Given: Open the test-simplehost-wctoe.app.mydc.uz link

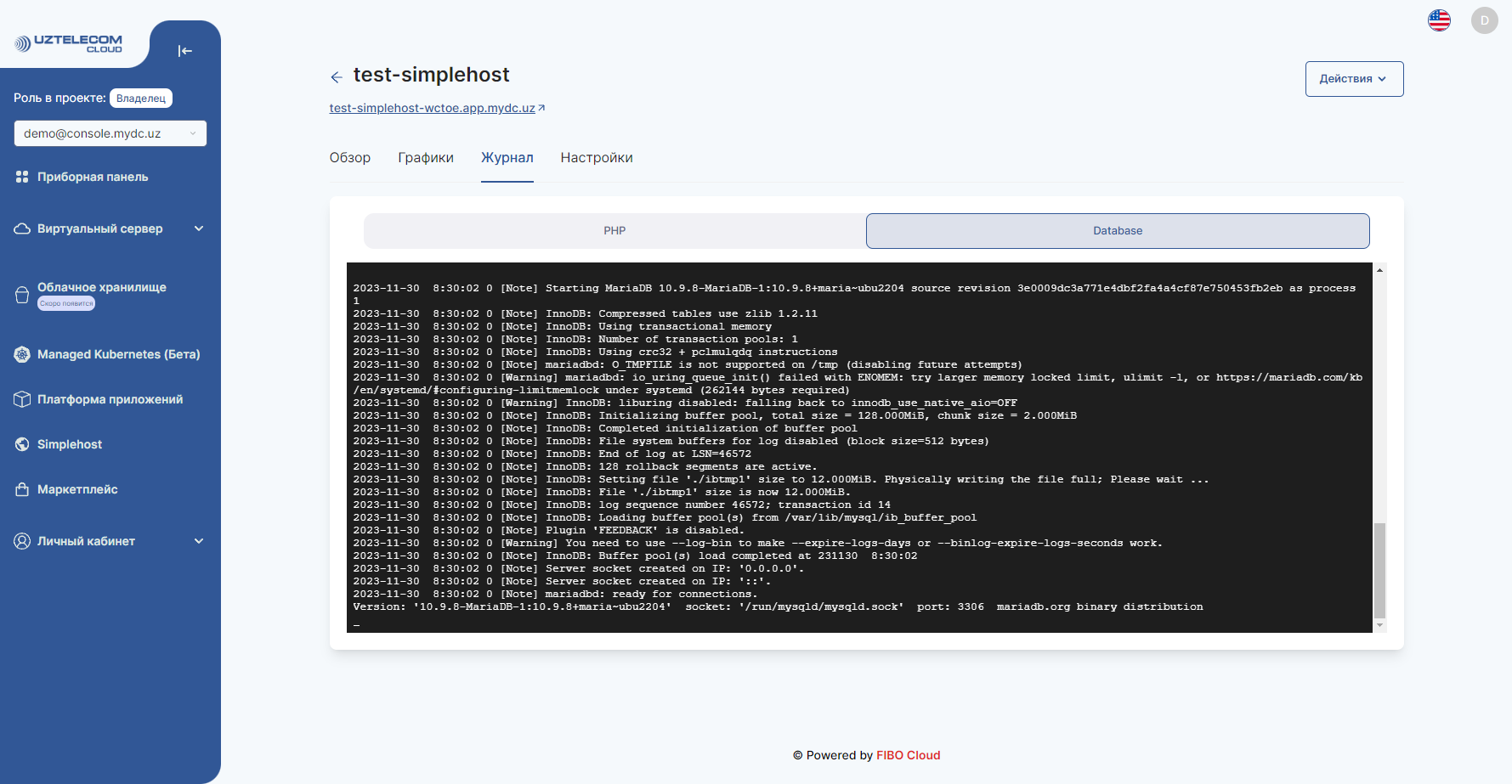Looking at the screenshot, I should coord(432,108).
